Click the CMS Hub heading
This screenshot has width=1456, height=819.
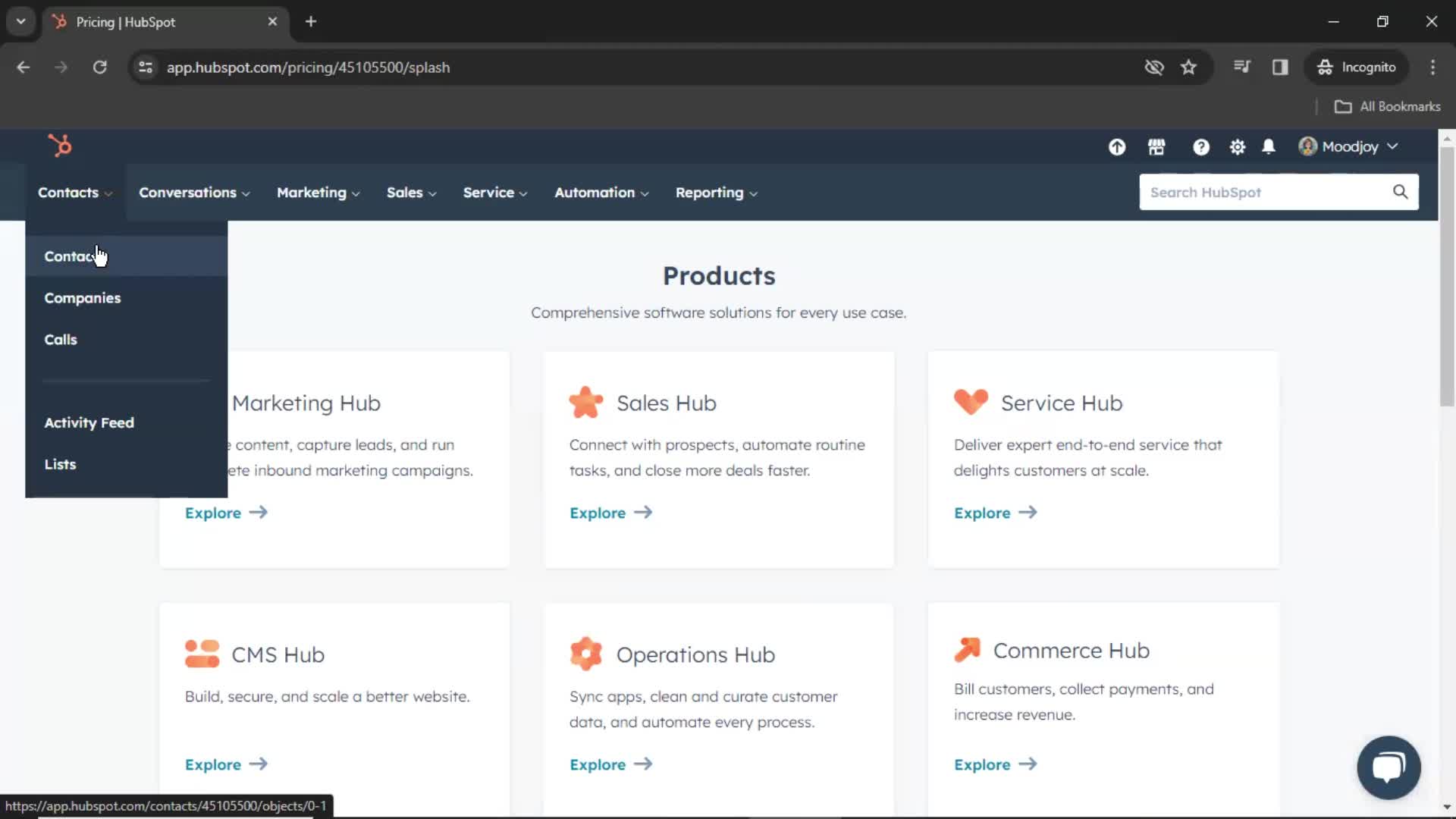coord(278,654)
